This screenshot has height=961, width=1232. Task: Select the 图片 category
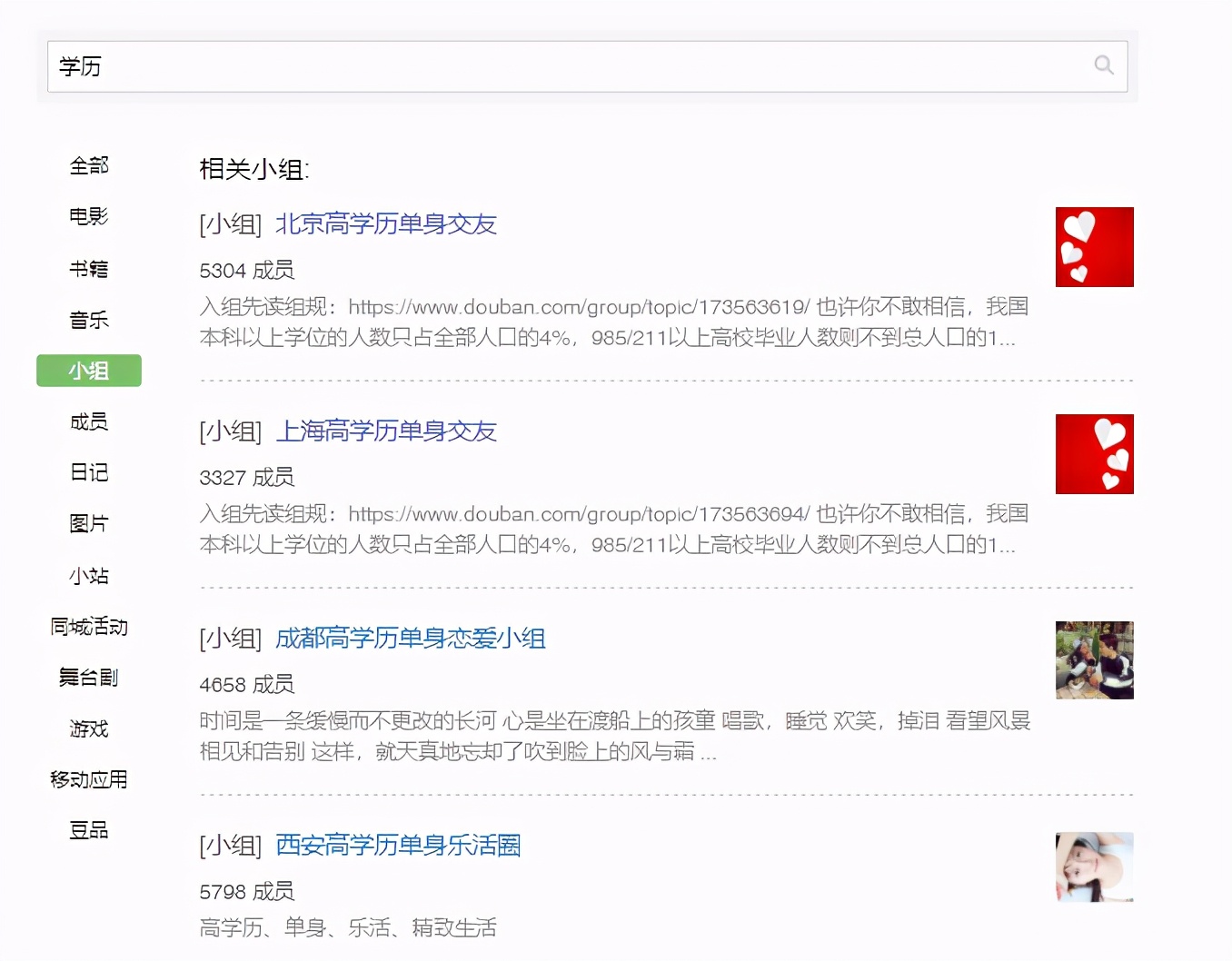pos(89,523)
